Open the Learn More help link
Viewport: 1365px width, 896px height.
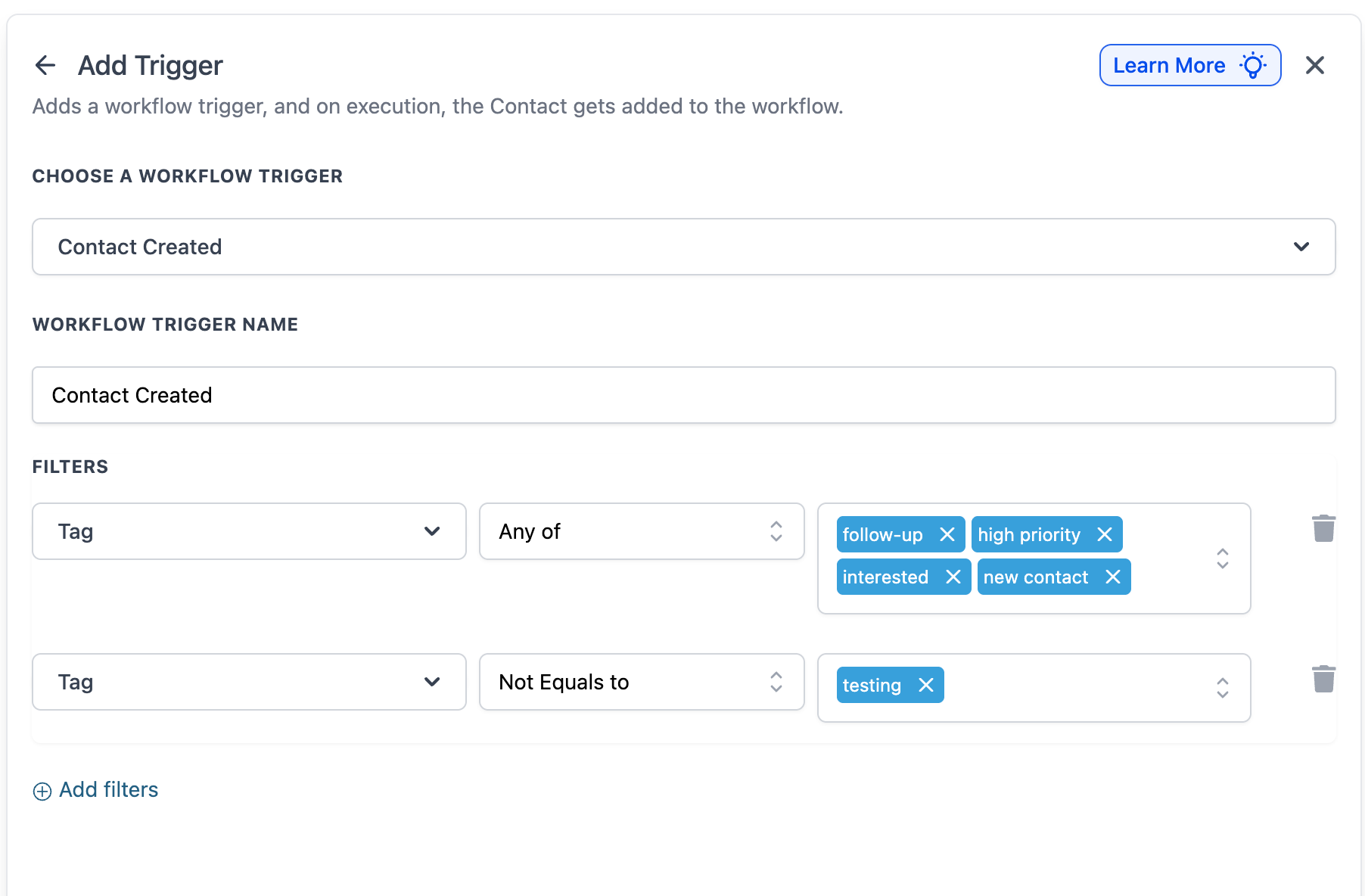(x=1189, y=66)
